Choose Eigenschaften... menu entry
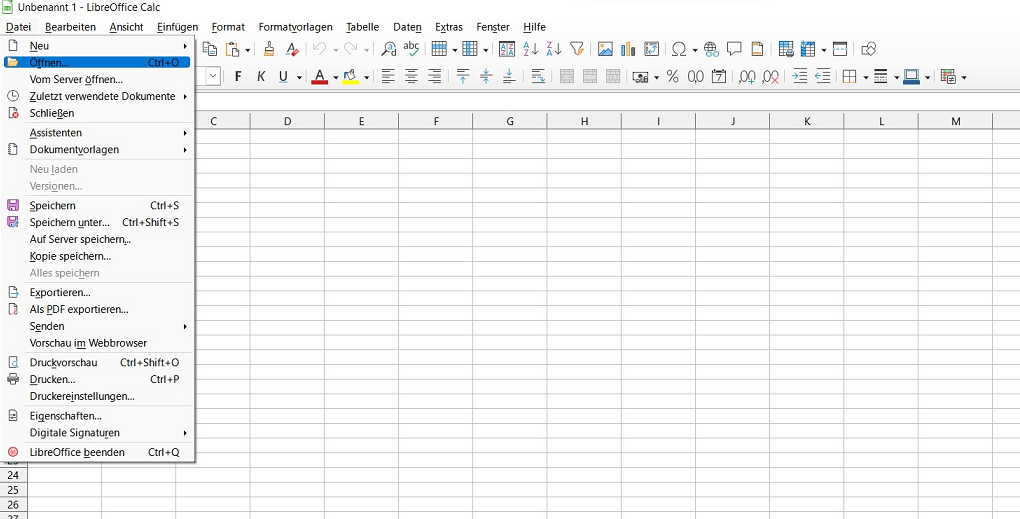1020x519 pixels. (x=97, y=416)
